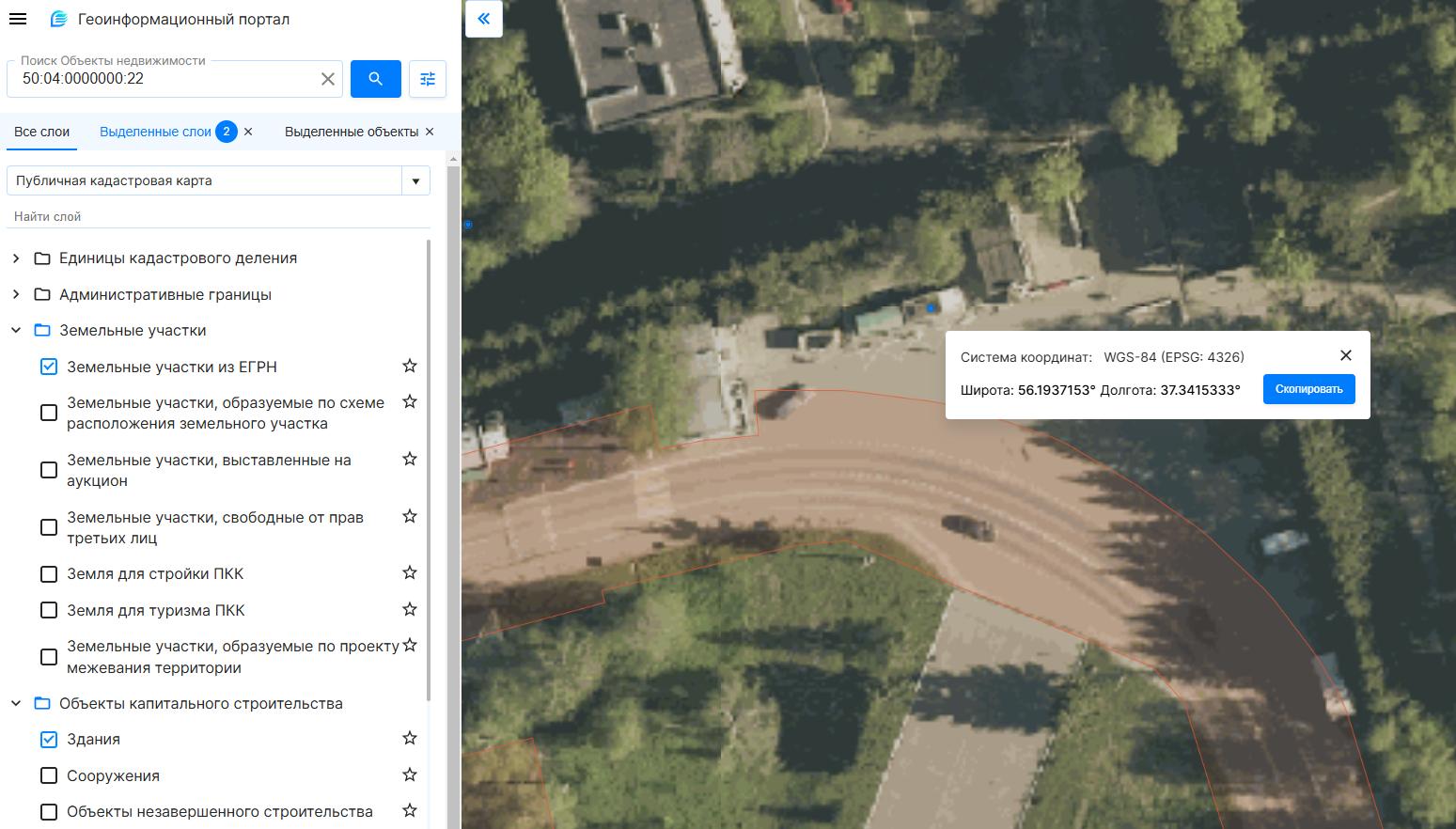The image size is (1456, 829).
Task: Uncheck 'Земельные участки из ЕГРН' checkbox
Action: click(x=49, y=367)
